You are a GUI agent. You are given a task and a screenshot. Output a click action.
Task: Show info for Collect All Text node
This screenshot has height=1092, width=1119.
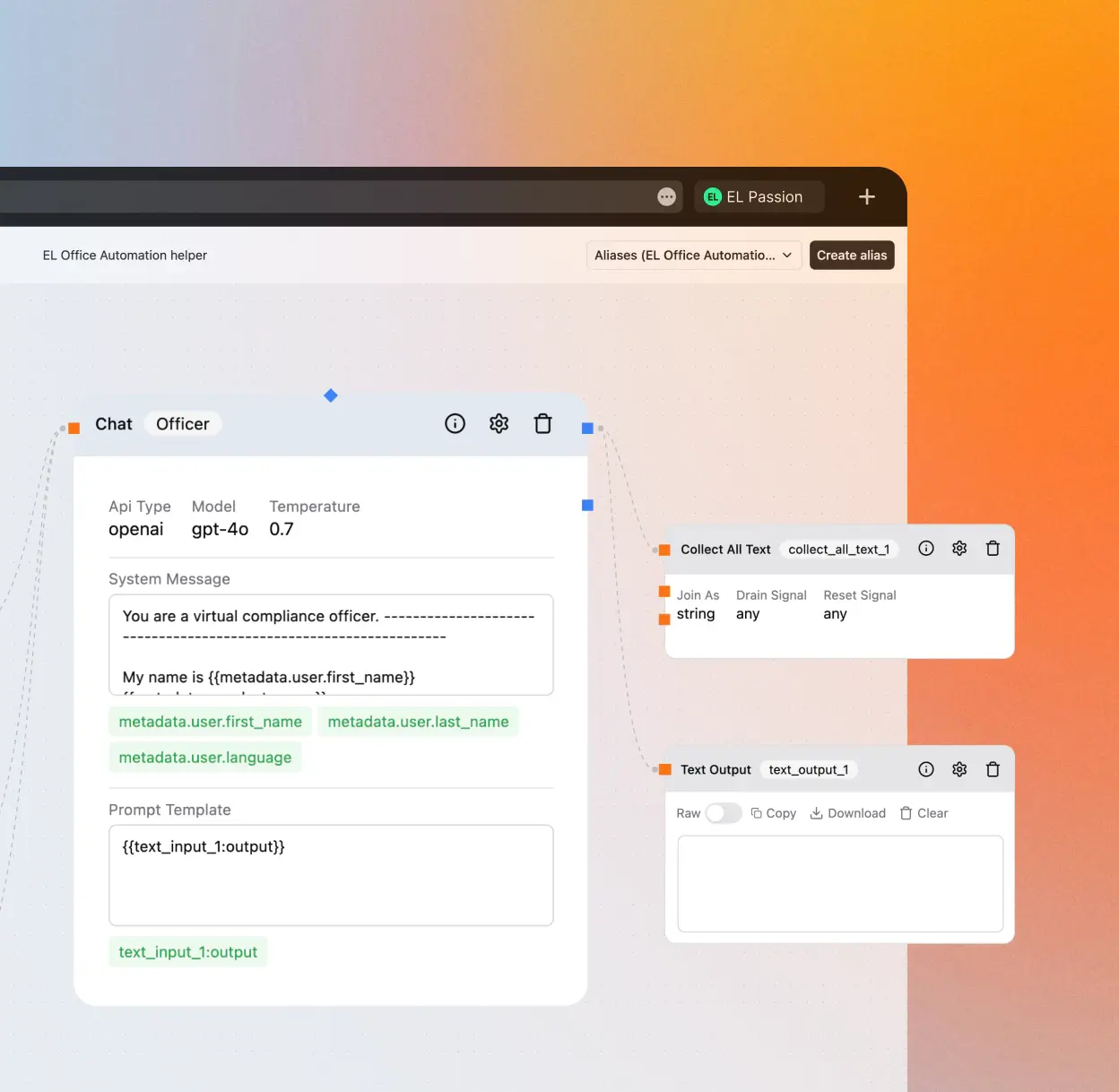(926, 549)
